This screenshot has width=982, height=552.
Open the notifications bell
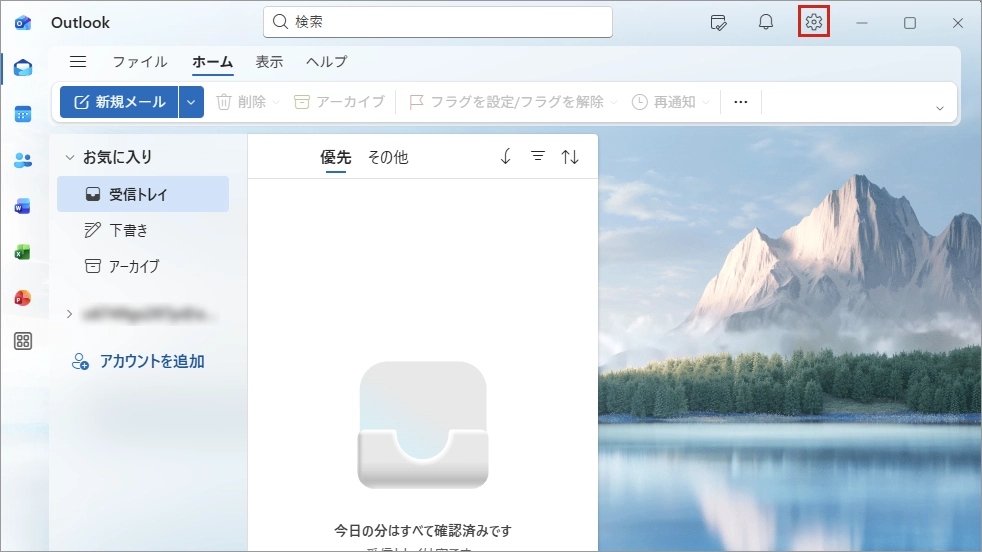766,22
